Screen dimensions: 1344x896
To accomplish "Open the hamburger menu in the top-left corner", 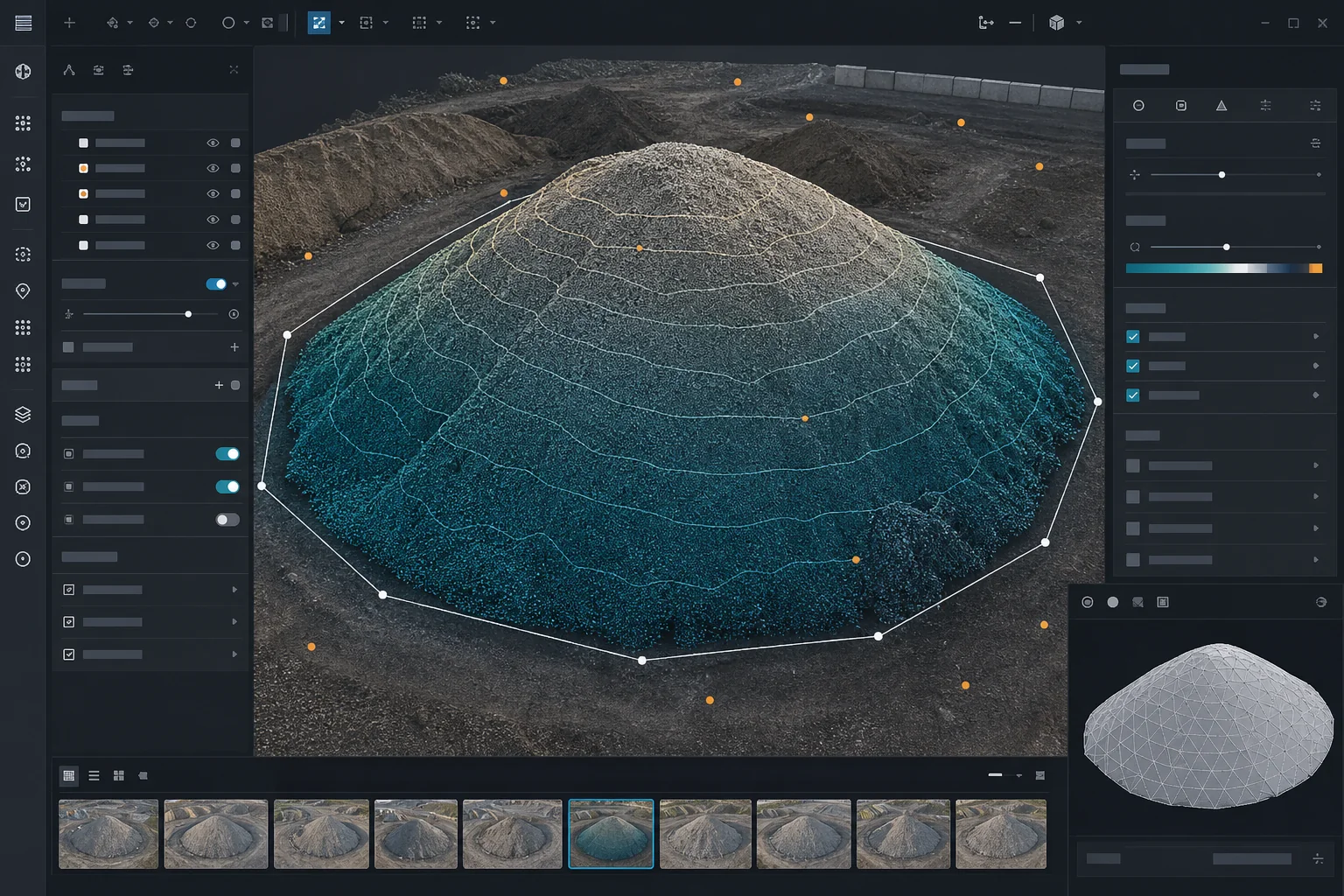I will point(24,23).
